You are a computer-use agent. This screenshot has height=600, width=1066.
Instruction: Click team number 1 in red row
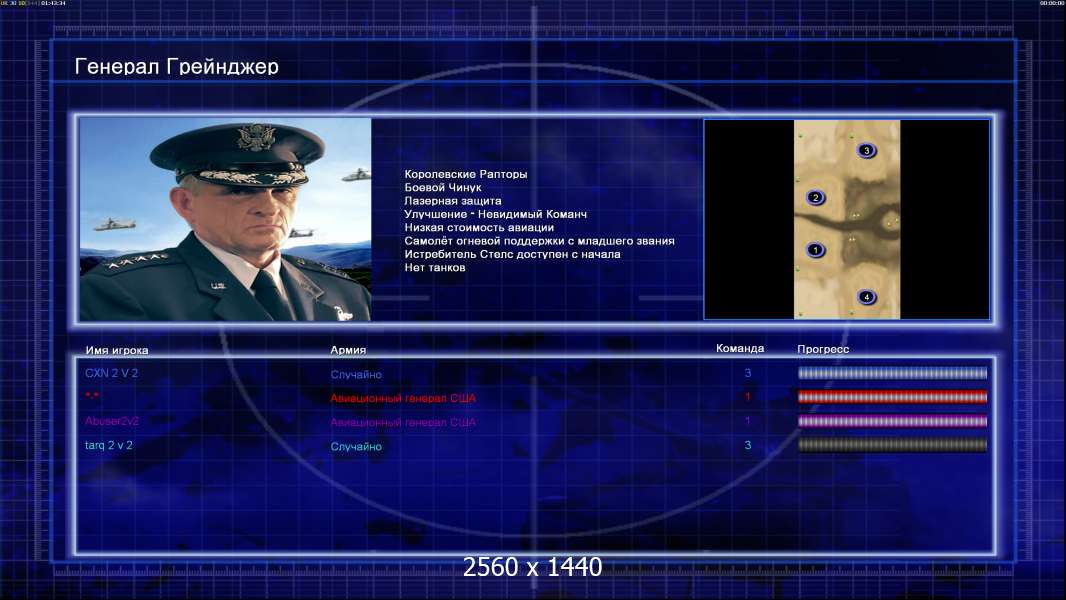(748, 397)
